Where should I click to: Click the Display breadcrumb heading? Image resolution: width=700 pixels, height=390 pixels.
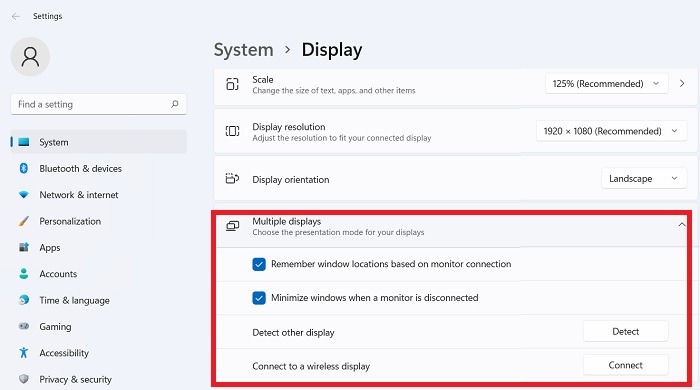pos(332,50)
